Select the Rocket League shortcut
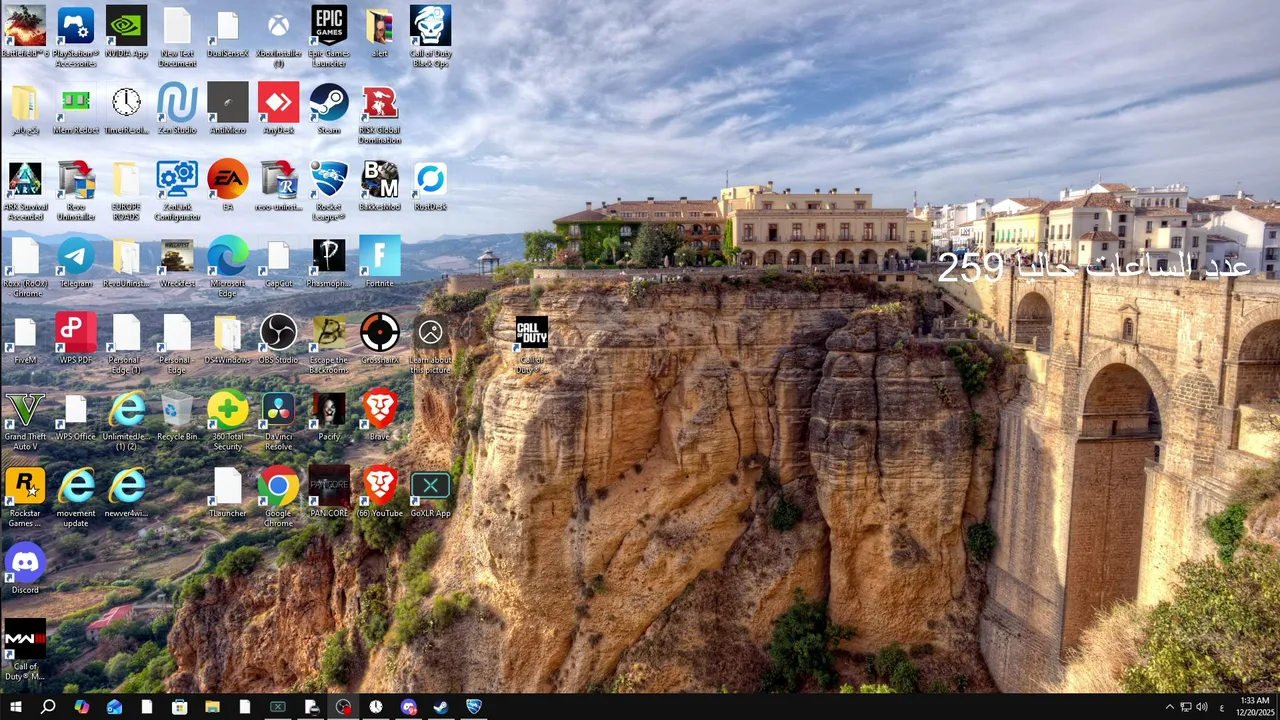This screenshot has height=720, width=1280. tap(329, 191)
